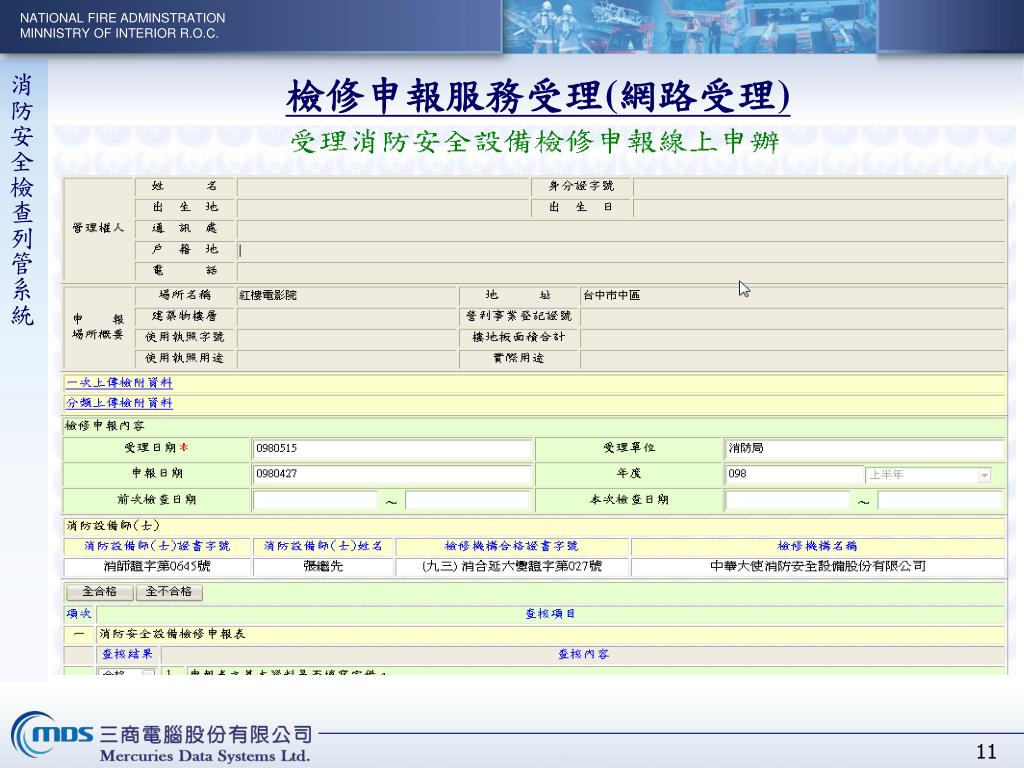
Task: Click the 本次檢查日期 end date field
Action: tap(940, 500)
